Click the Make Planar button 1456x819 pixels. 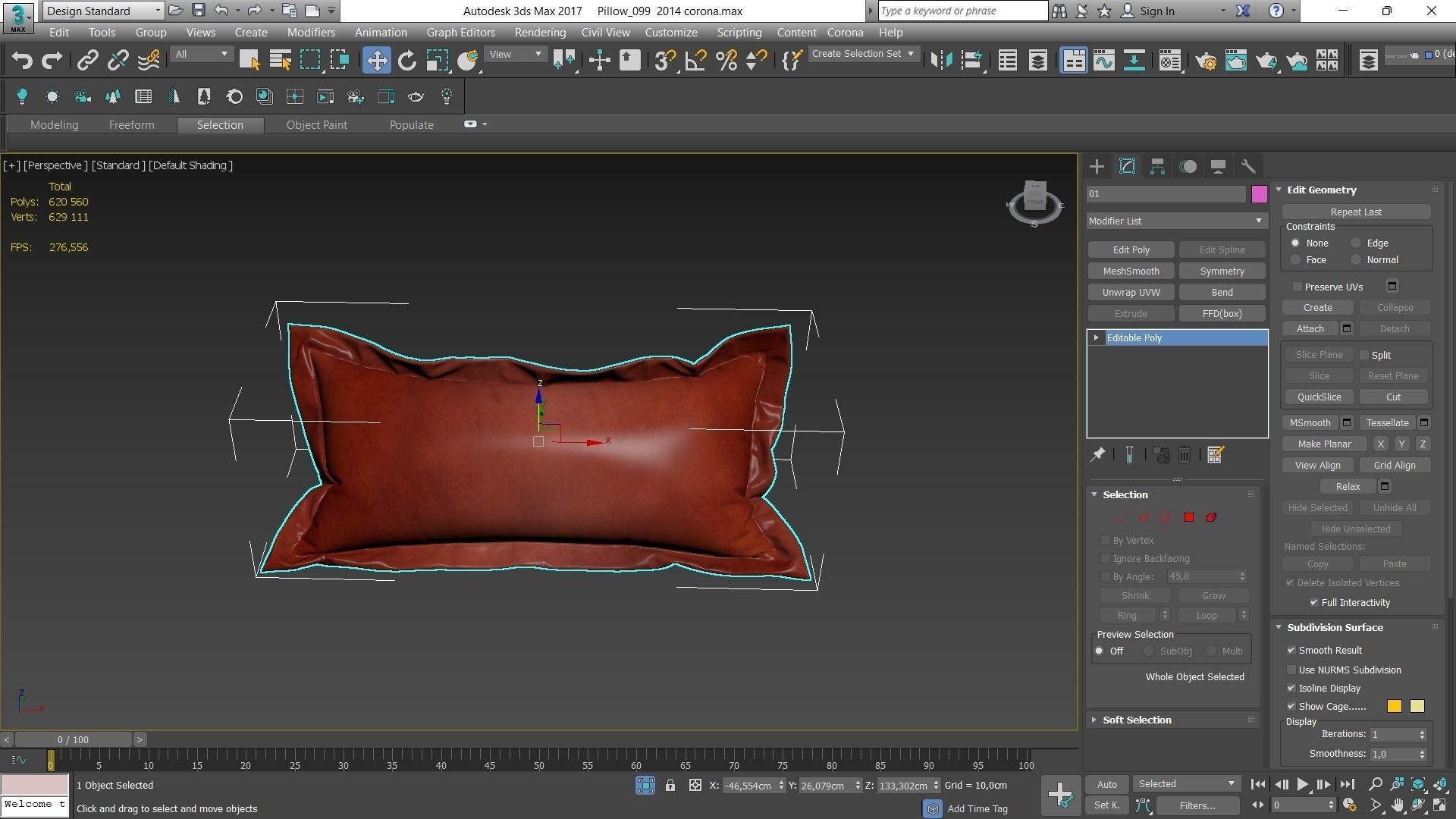(1324, 444)
